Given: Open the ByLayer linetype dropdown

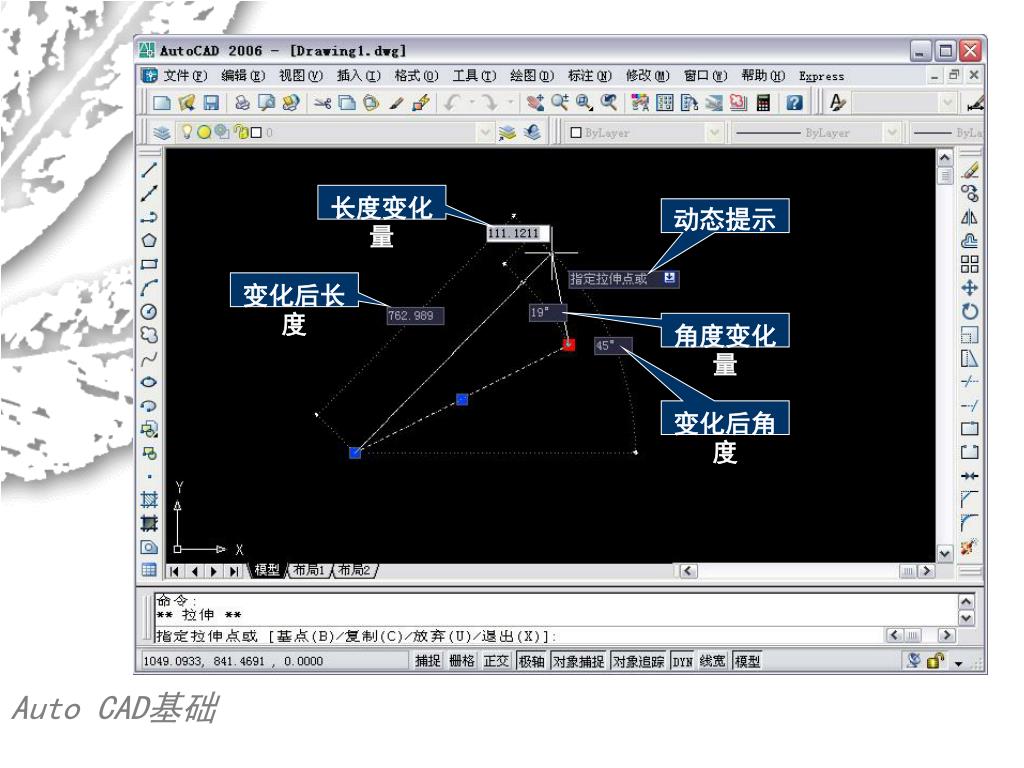Looking at the screenshot, I should point(892,133).
